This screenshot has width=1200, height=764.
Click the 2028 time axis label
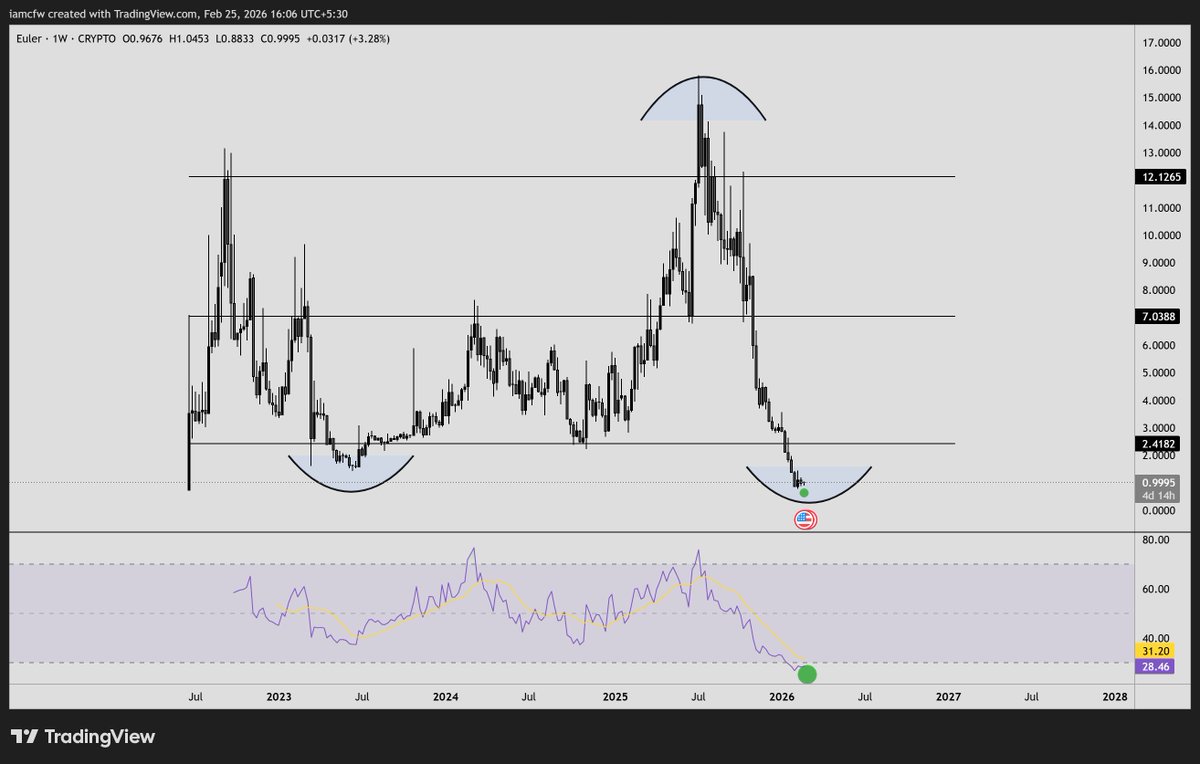point(1115,696)
